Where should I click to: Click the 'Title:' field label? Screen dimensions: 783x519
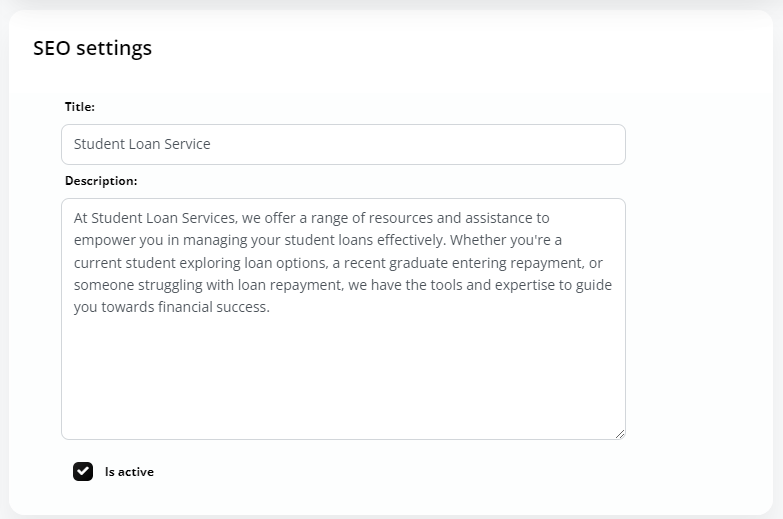coord(79,106)
